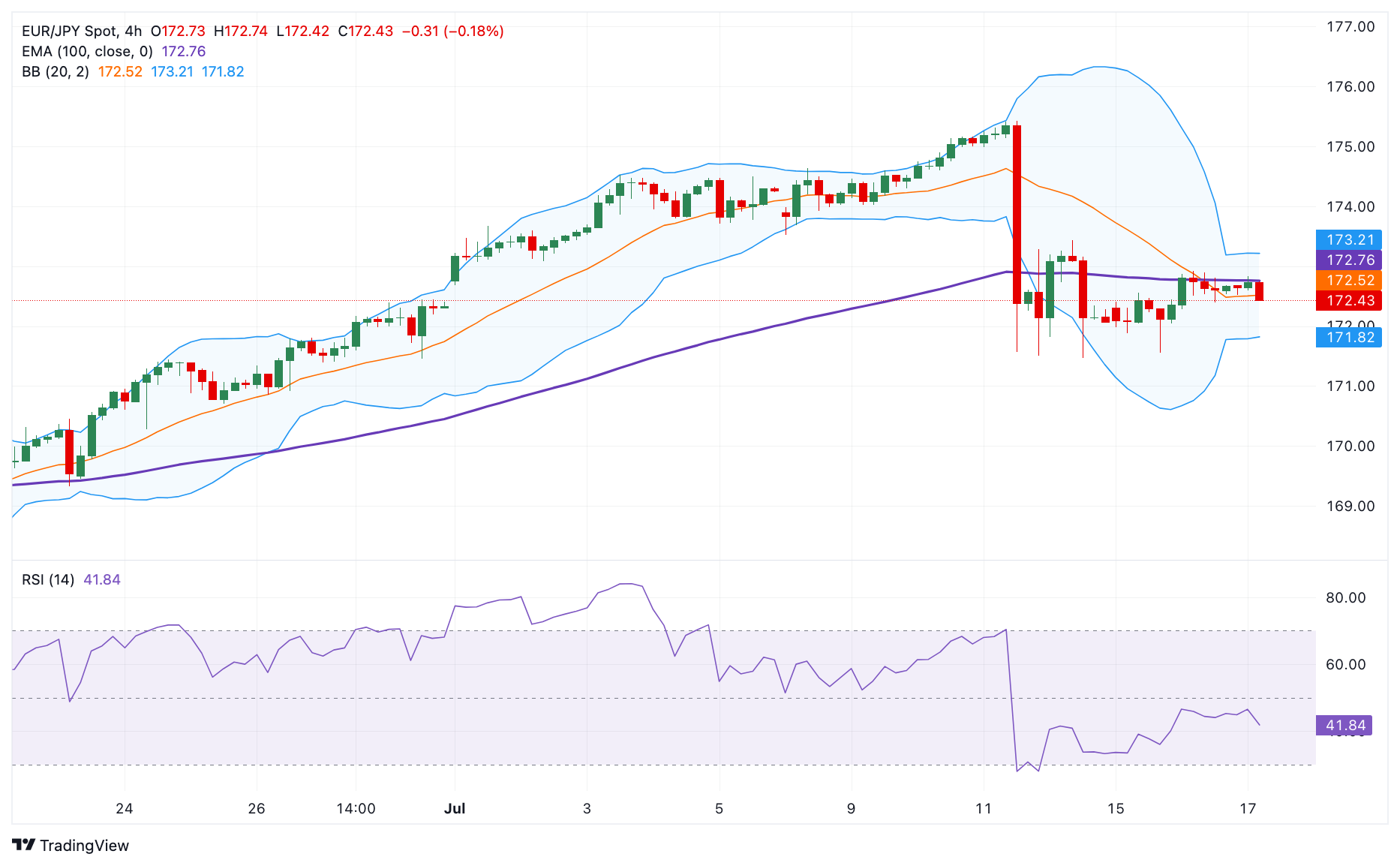The height and width of the screenshot is (866, 1400).
Task: Click the Jul label on the time axis
Action: click(455, 808)
